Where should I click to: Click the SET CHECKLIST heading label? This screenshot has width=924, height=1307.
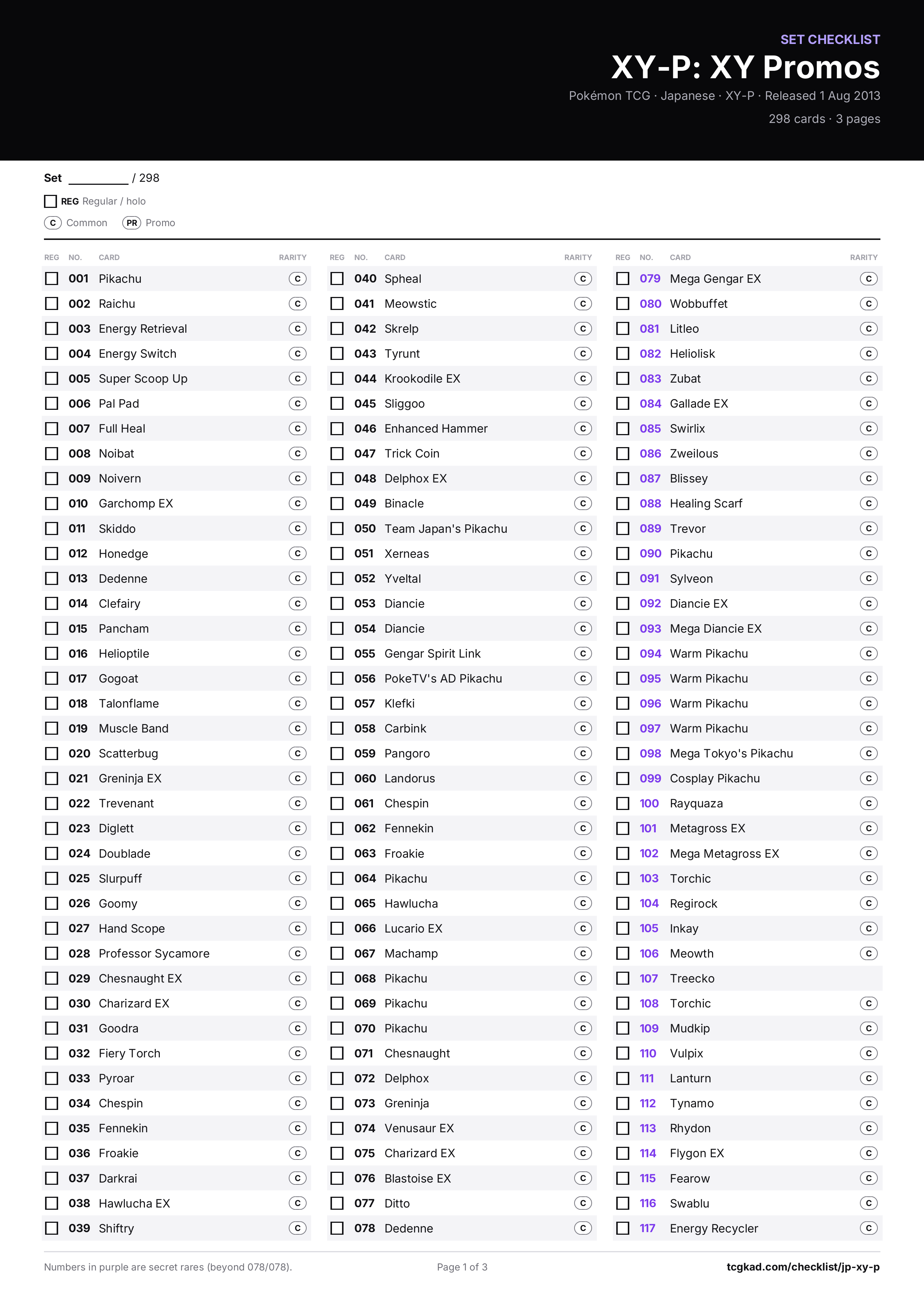pyautogui.click(x=830, y=39)
